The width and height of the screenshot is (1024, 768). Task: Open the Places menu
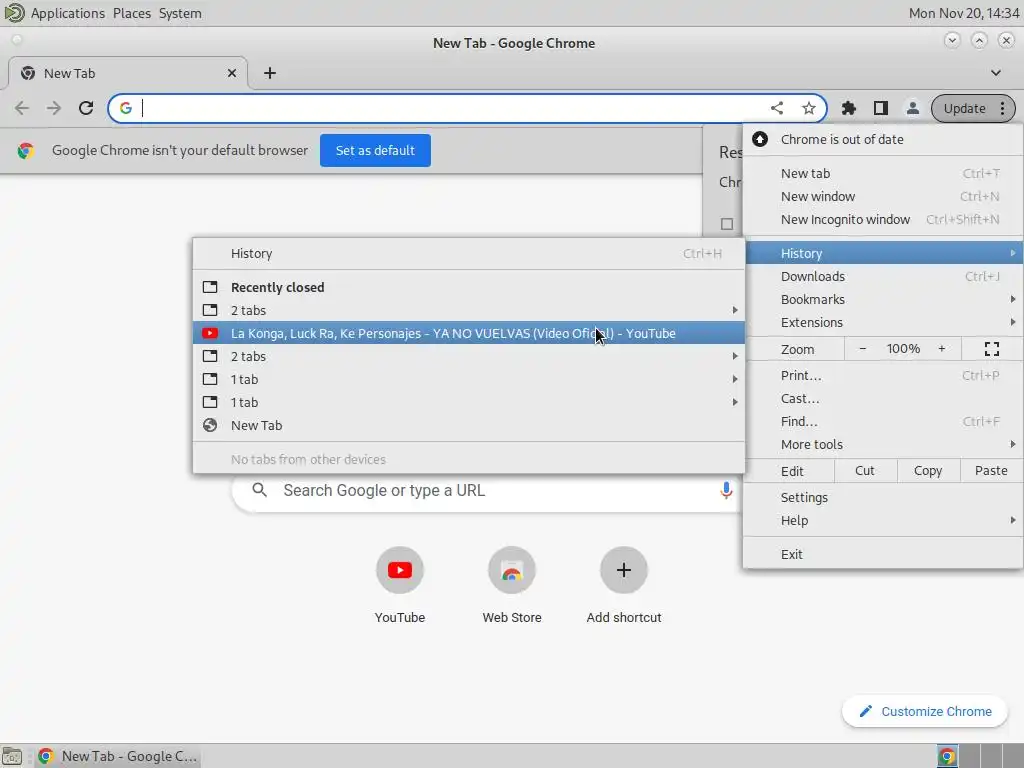click(132, 13)
